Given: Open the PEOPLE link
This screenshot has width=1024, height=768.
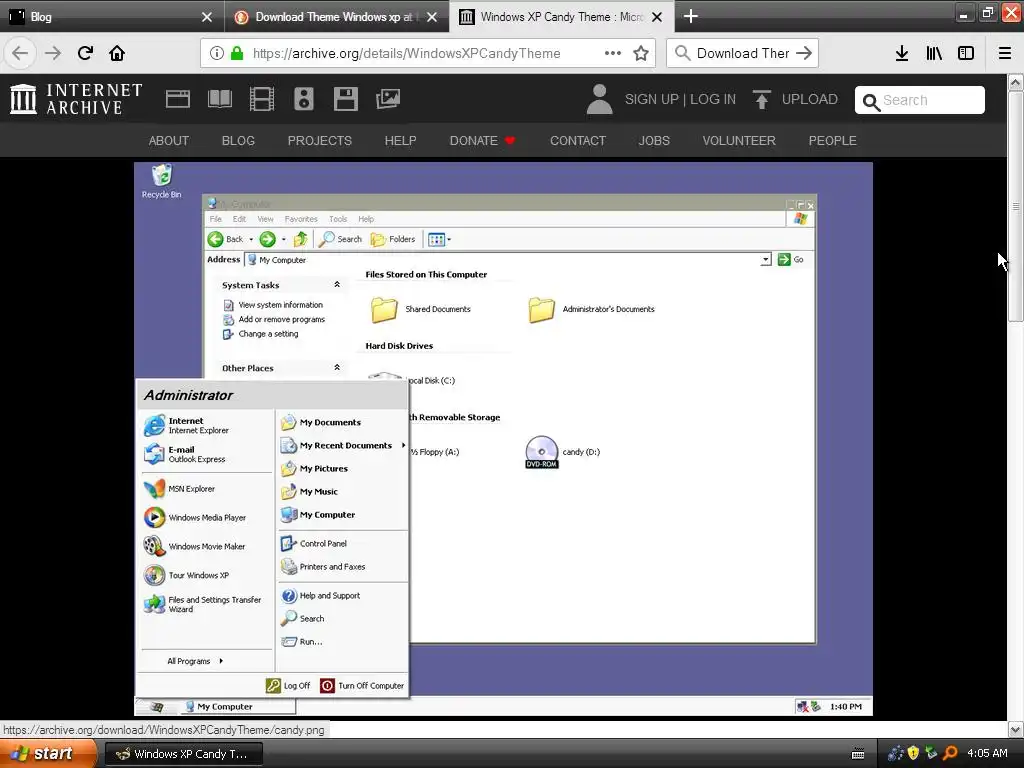Looking at the screenshot, I should (832, 140).
